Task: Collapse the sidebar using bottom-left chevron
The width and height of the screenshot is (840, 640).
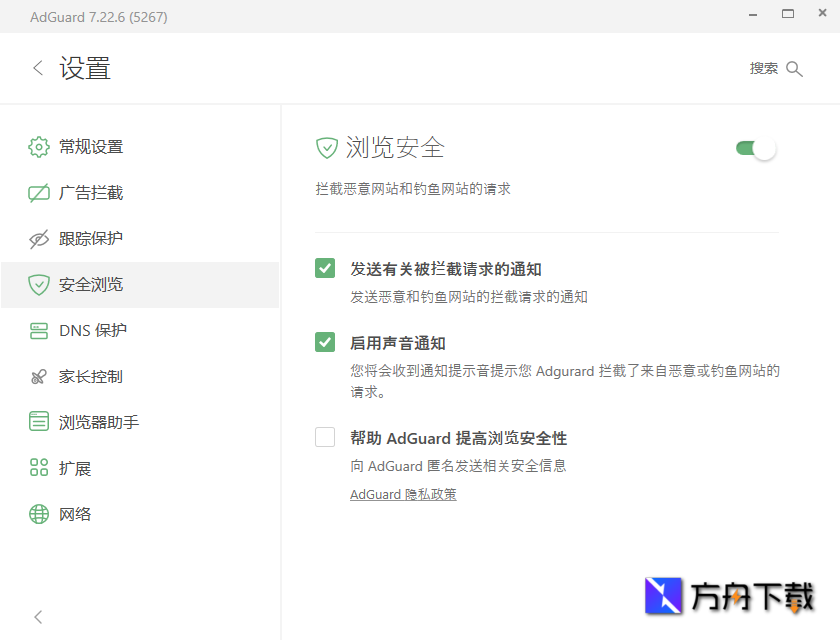Action: point(38,617)
